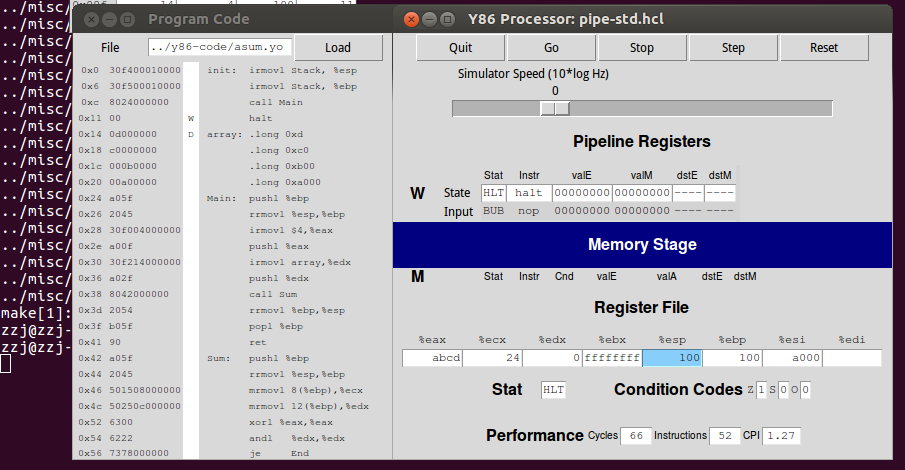Maximize the Program Code window
Viewport: 905px width, 470px height.
pyautogui.click(x=128, y=20)
